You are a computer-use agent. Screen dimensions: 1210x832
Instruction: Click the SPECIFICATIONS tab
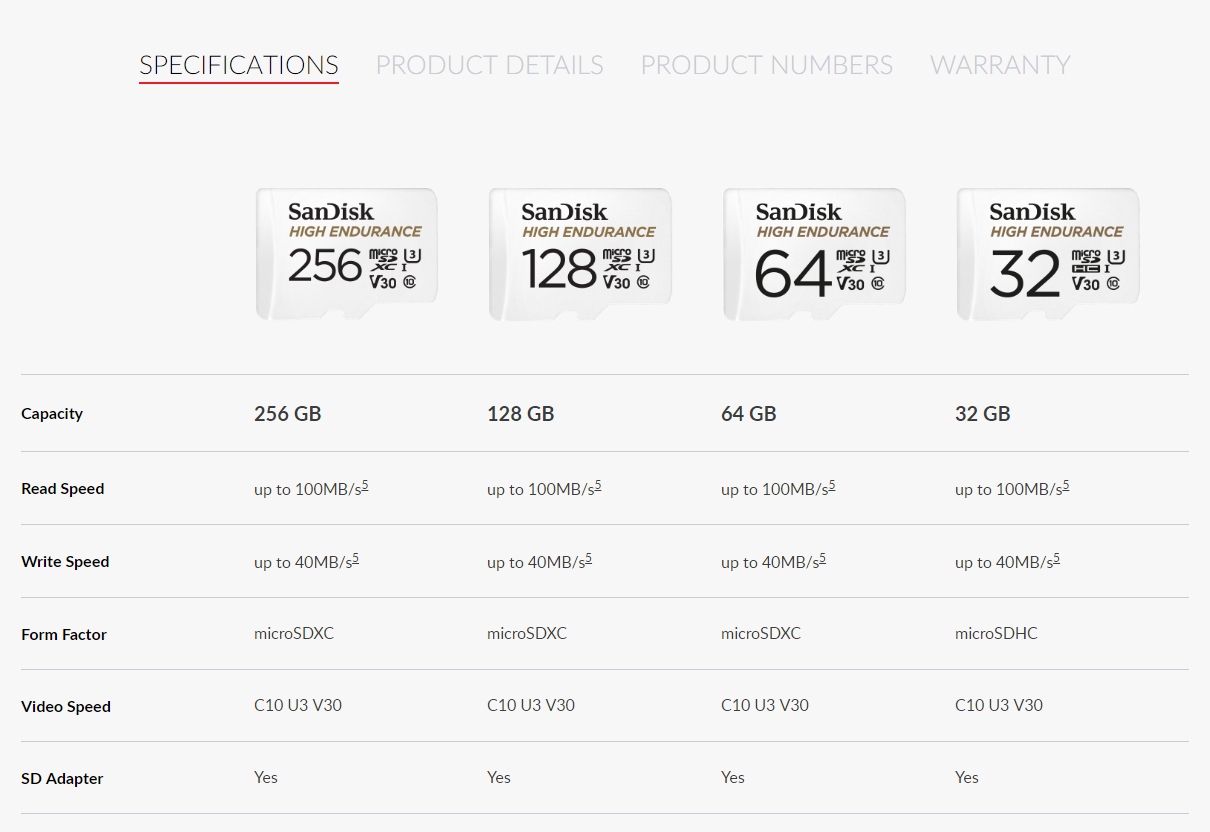pyautogui.click(x=238, y=64)
